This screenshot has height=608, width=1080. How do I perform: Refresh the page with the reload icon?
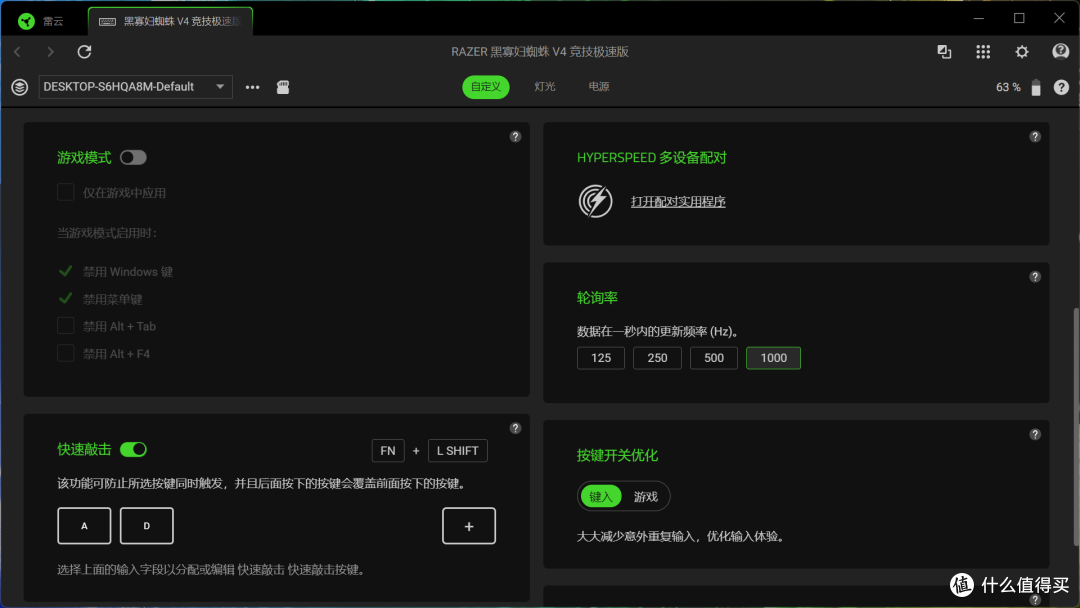[84, 52]
